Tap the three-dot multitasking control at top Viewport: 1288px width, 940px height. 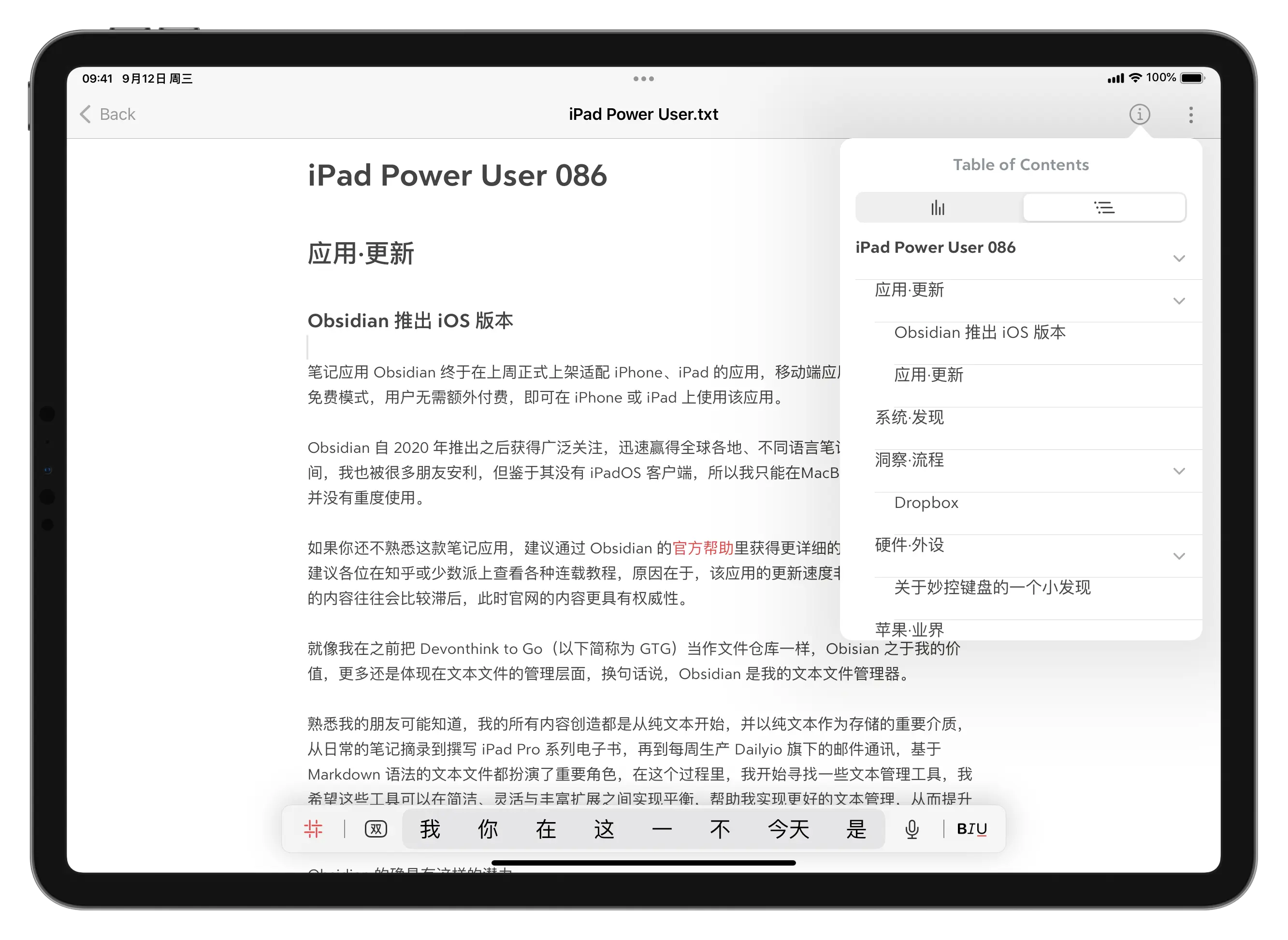[643, 78]
